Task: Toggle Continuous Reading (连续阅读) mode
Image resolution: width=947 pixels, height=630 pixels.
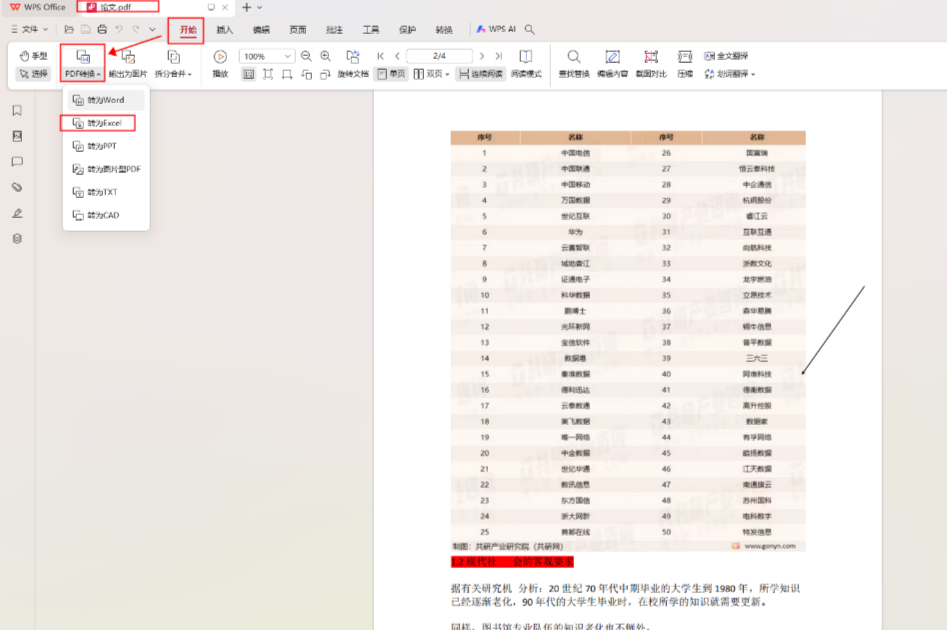Action: pos(481,74)
